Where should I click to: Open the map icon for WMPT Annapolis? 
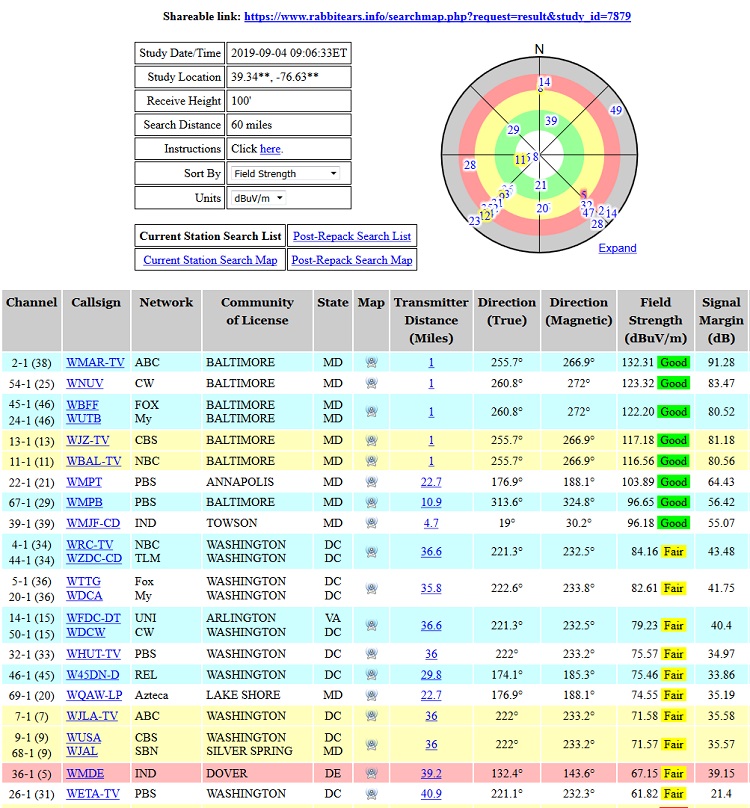371,482
